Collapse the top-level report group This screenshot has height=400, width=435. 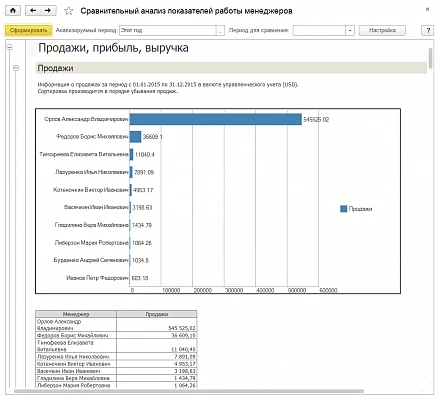click(10, 47)
